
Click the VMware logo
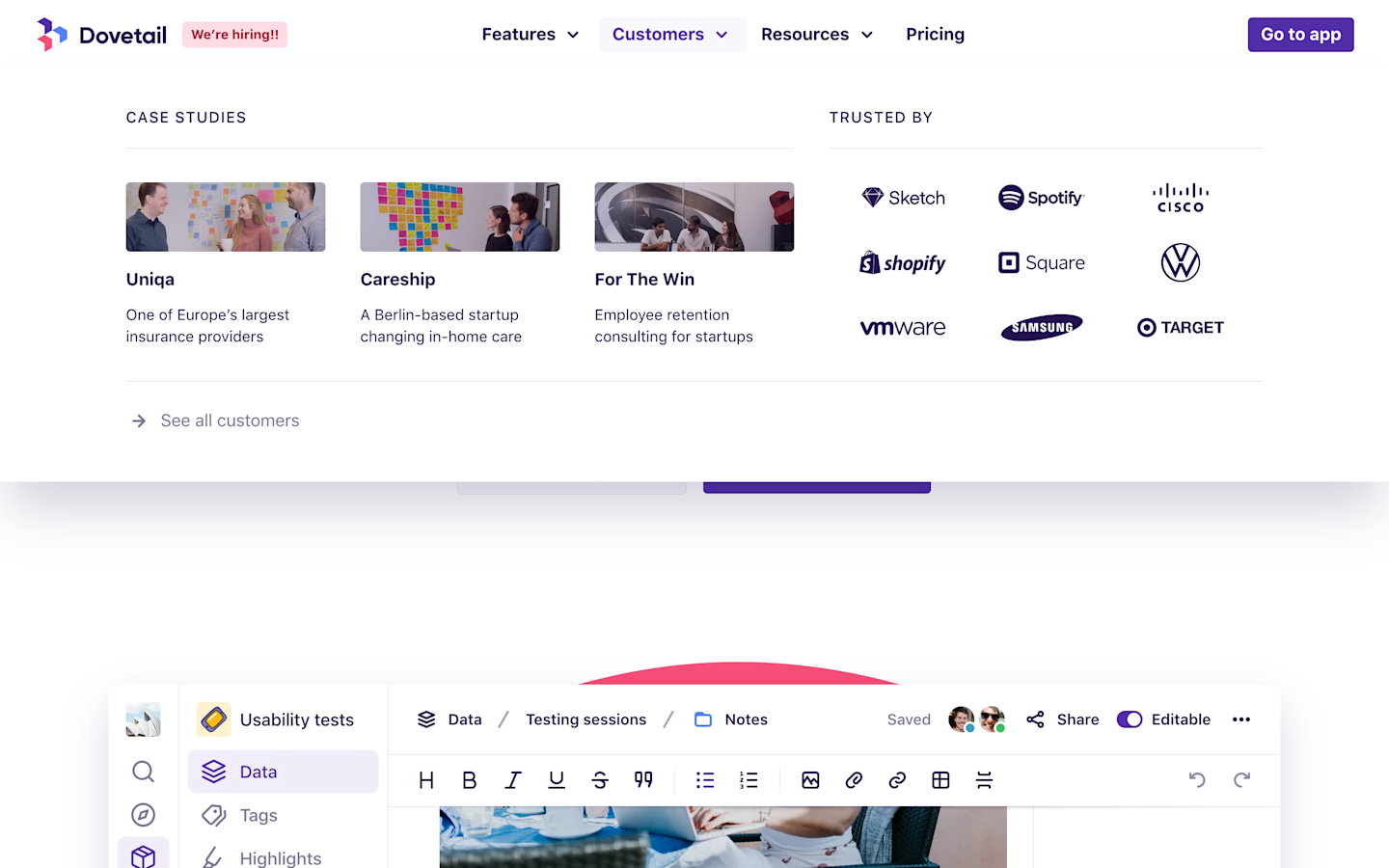click(903, 328)
